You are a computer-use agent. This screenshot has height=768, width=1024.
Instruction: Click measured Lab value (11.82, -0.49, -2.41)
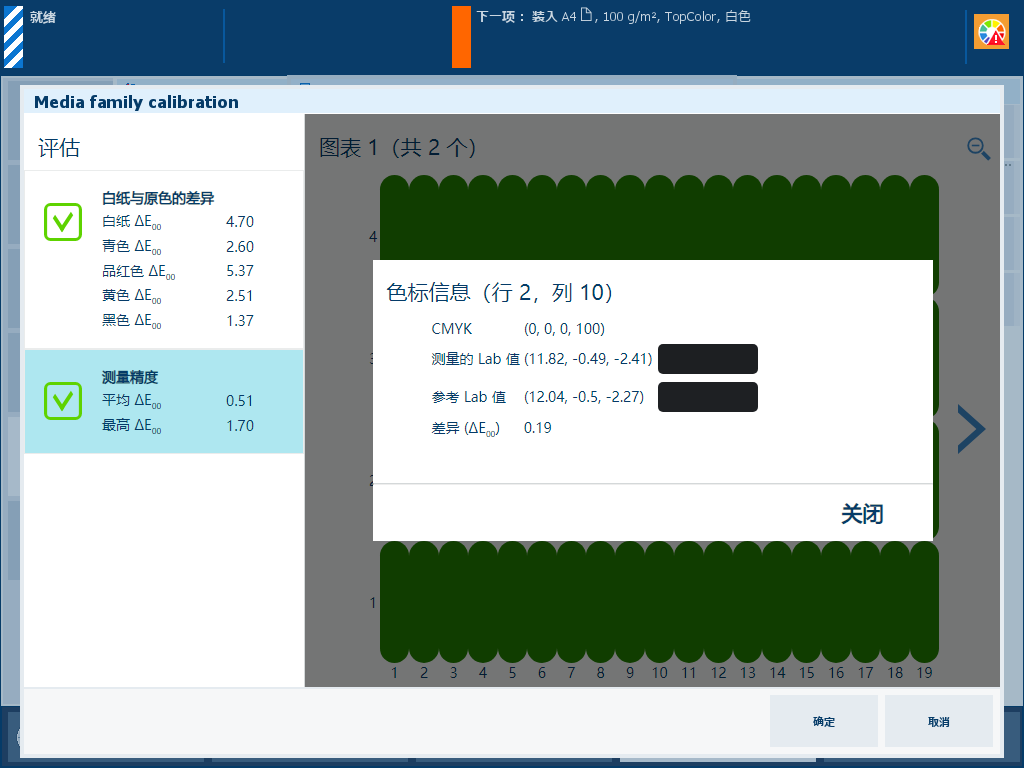click(588, 359)
